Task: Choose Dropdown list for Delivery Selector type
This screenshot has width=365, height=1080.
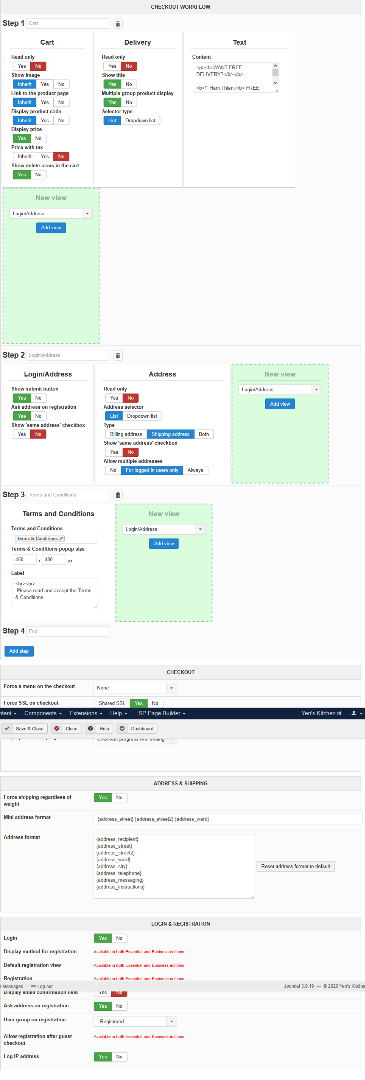Action: [140, 120]
